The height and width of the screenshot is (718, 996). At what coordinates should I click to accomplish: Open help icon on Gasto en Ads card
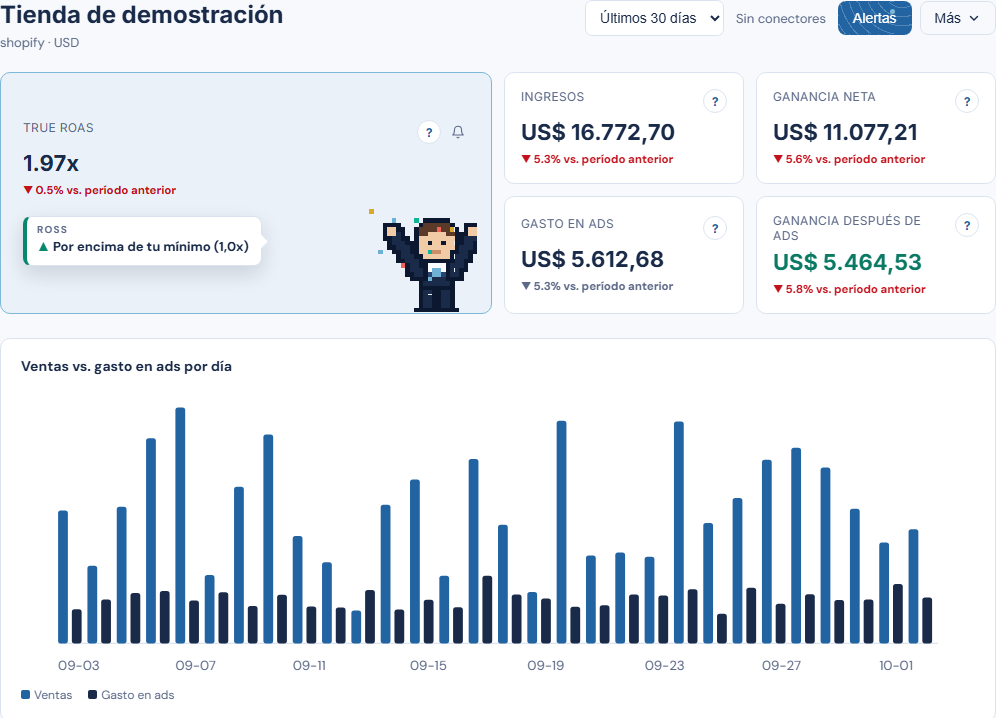(x=715, y=228)
